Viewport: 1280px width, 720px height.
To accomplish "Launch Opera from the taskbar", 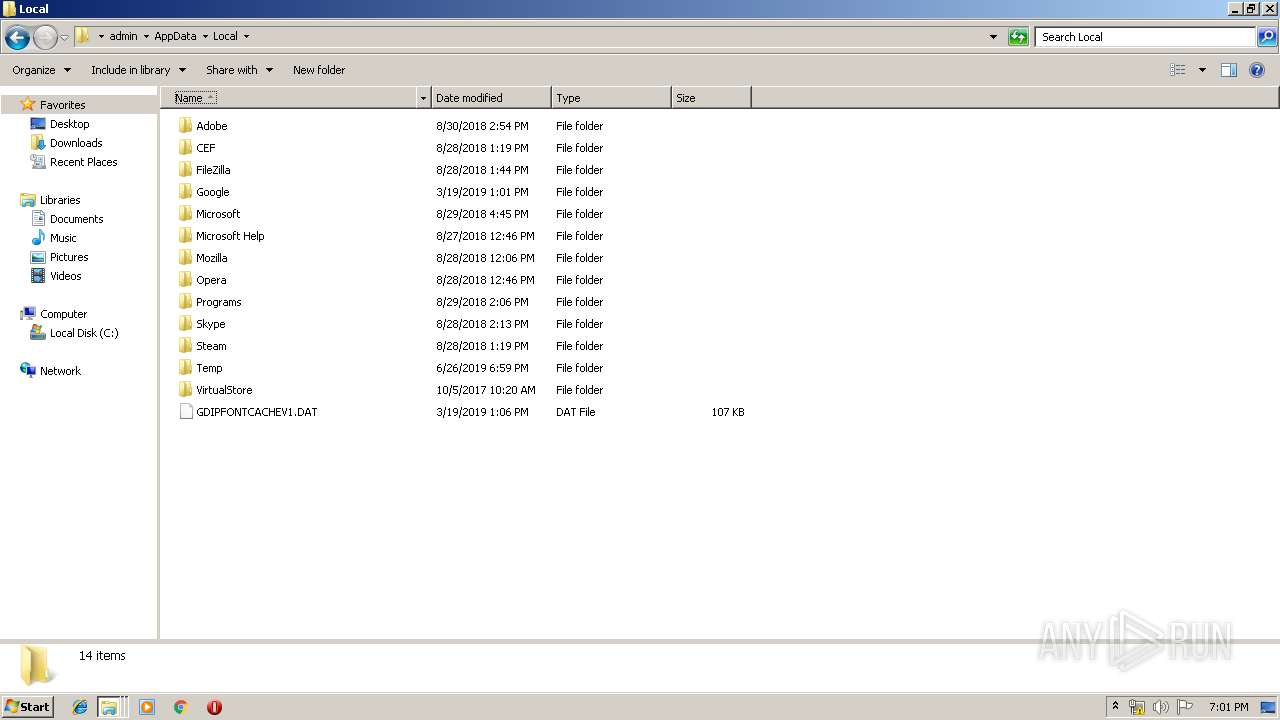I will point(214,707).
